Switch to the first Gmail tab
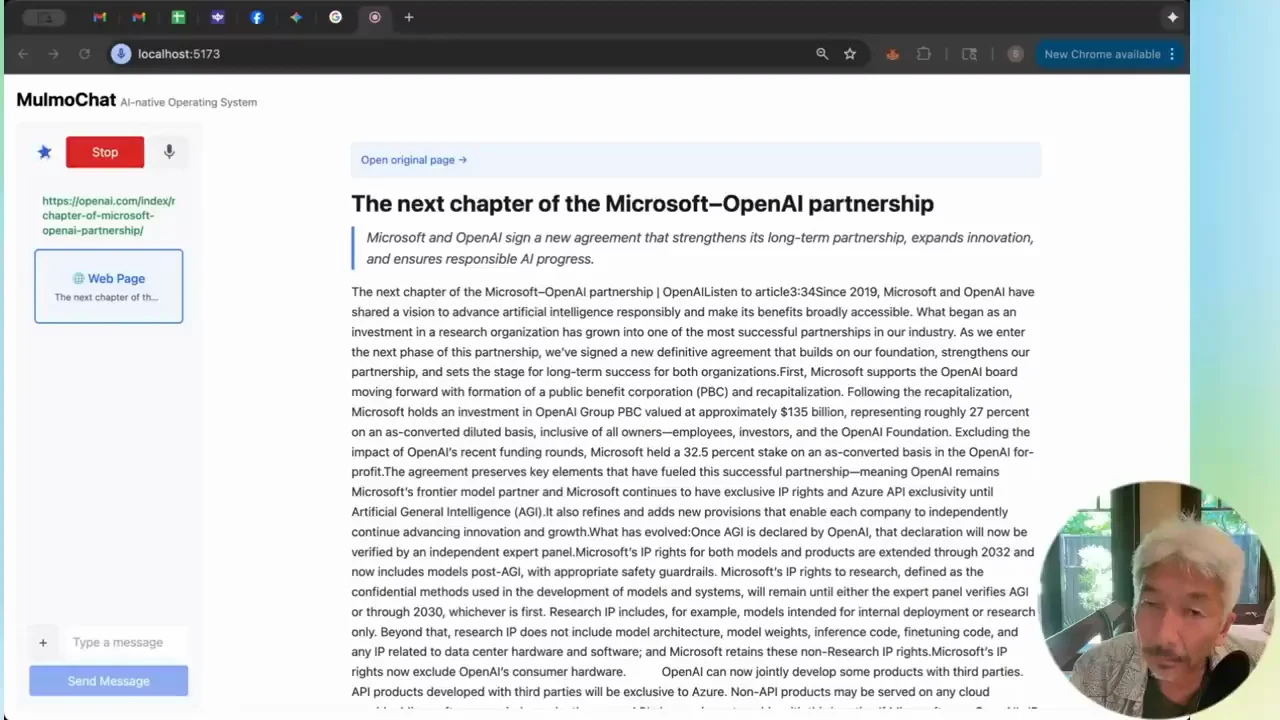The width and height of the screenshot is (1280, 720). point(100,17)
